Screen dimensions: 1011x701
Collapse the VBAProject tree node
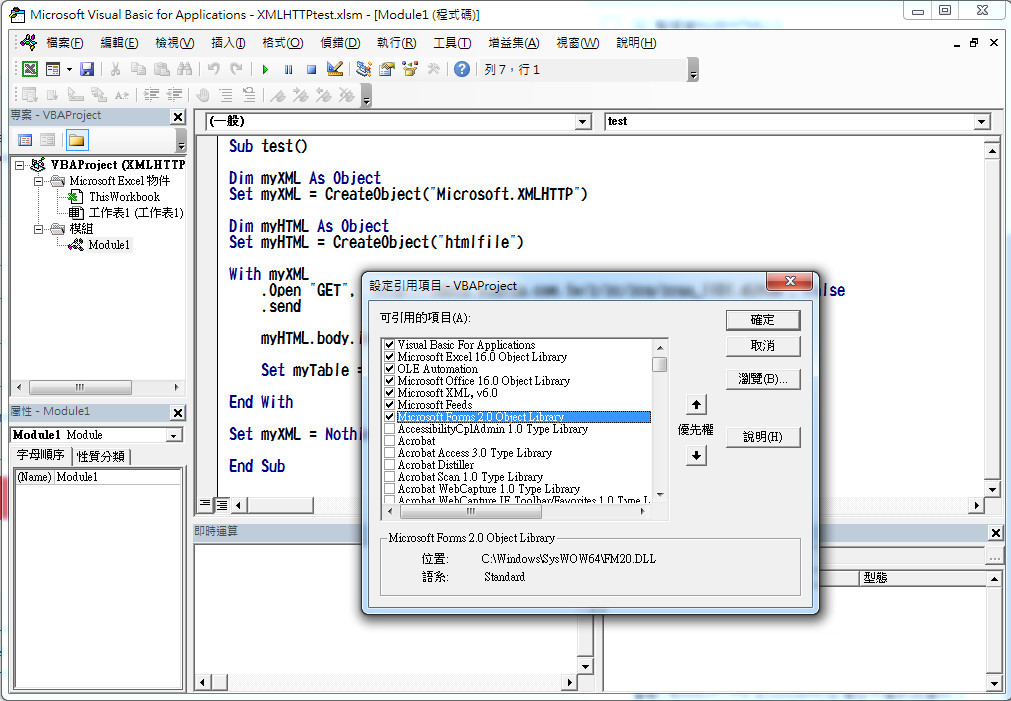point(19,165)
